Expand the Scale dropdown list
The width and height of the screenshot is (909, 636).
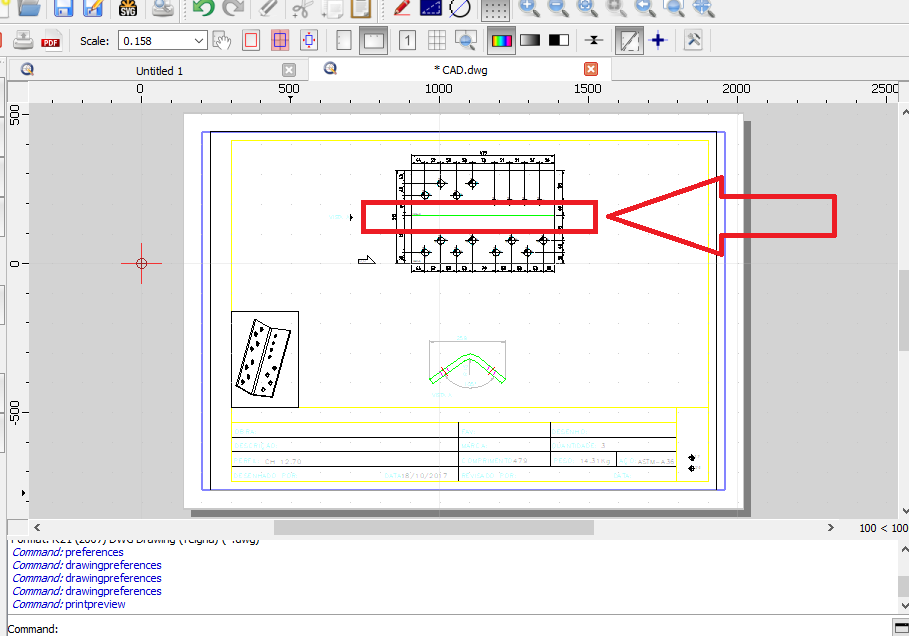click(199, 41)
